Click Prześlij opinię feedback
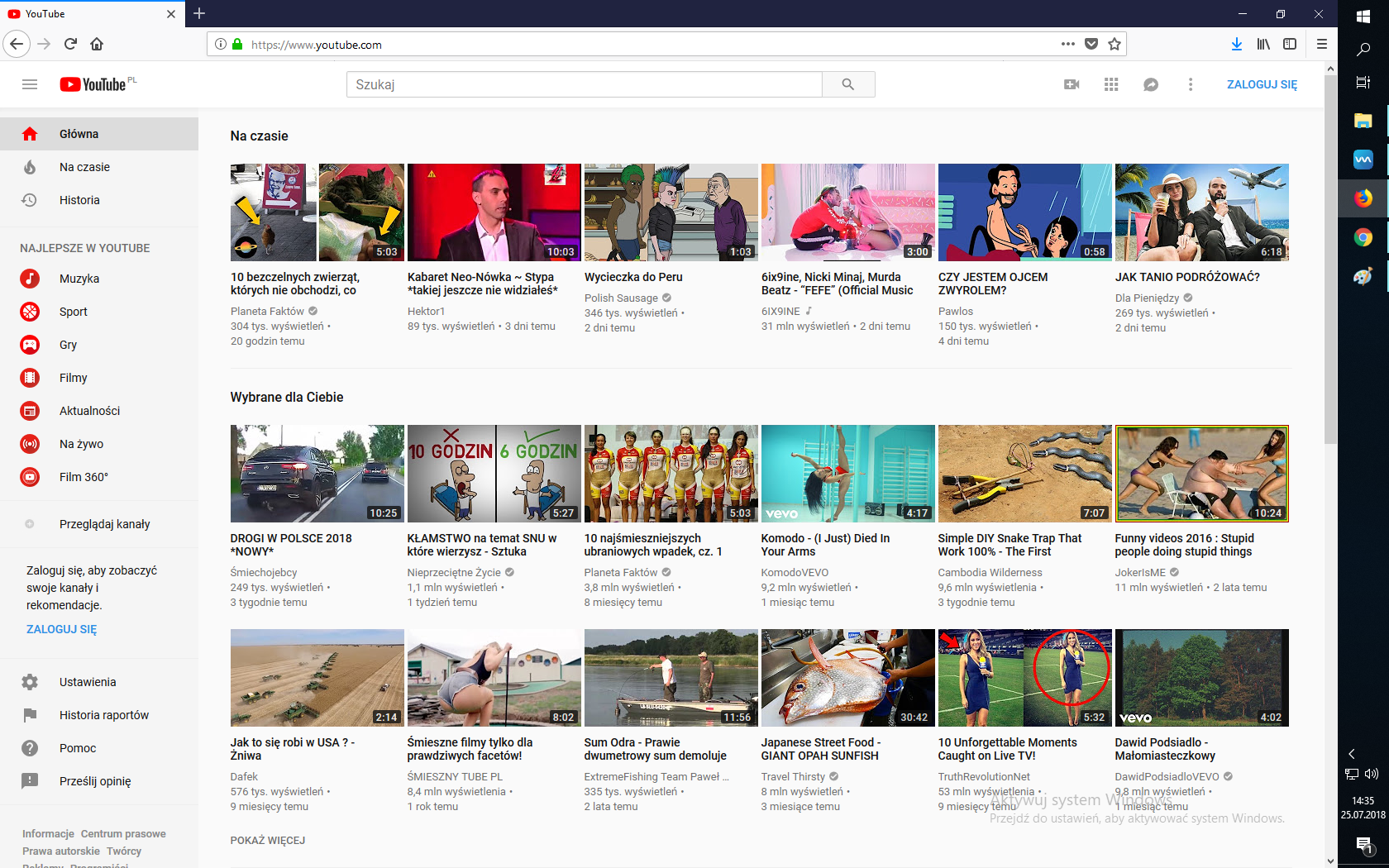1389x868 pixels. [99, 781]
